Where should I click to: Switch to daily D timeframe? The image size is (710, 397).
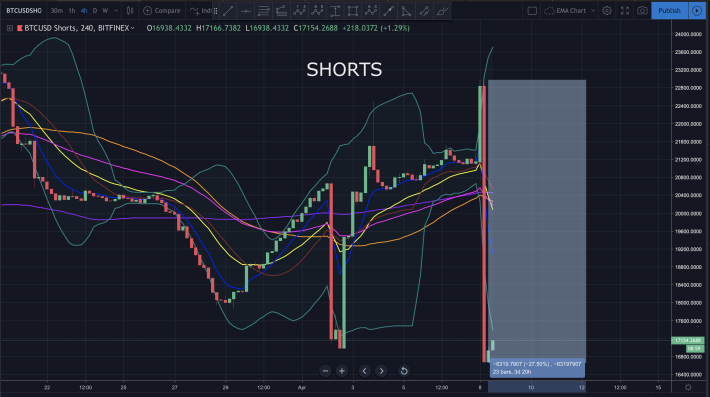pos(95,10)
